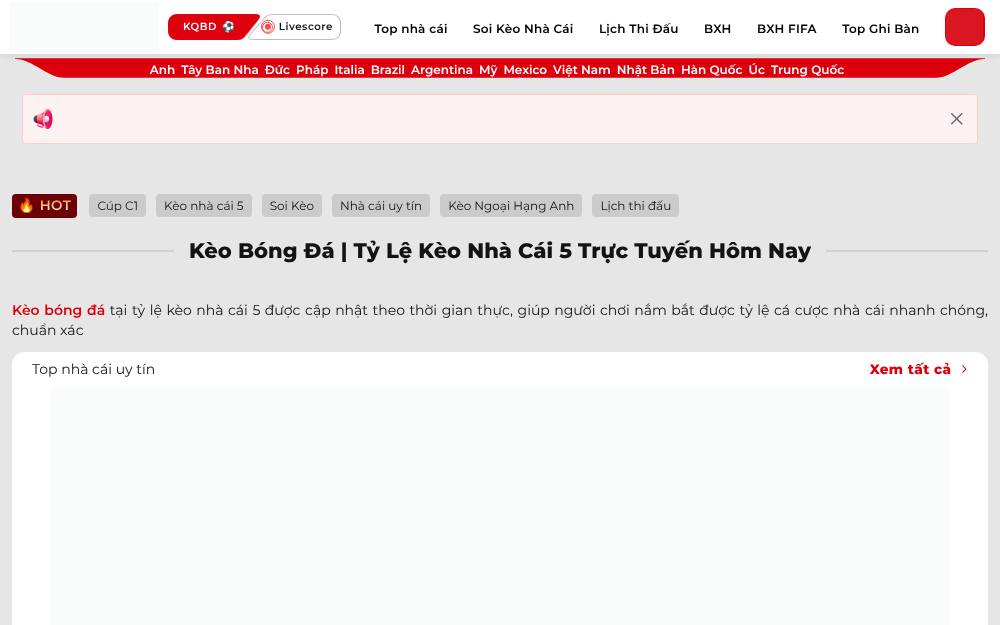Follow the red Kèo bóng đá link

pos(59,310)
